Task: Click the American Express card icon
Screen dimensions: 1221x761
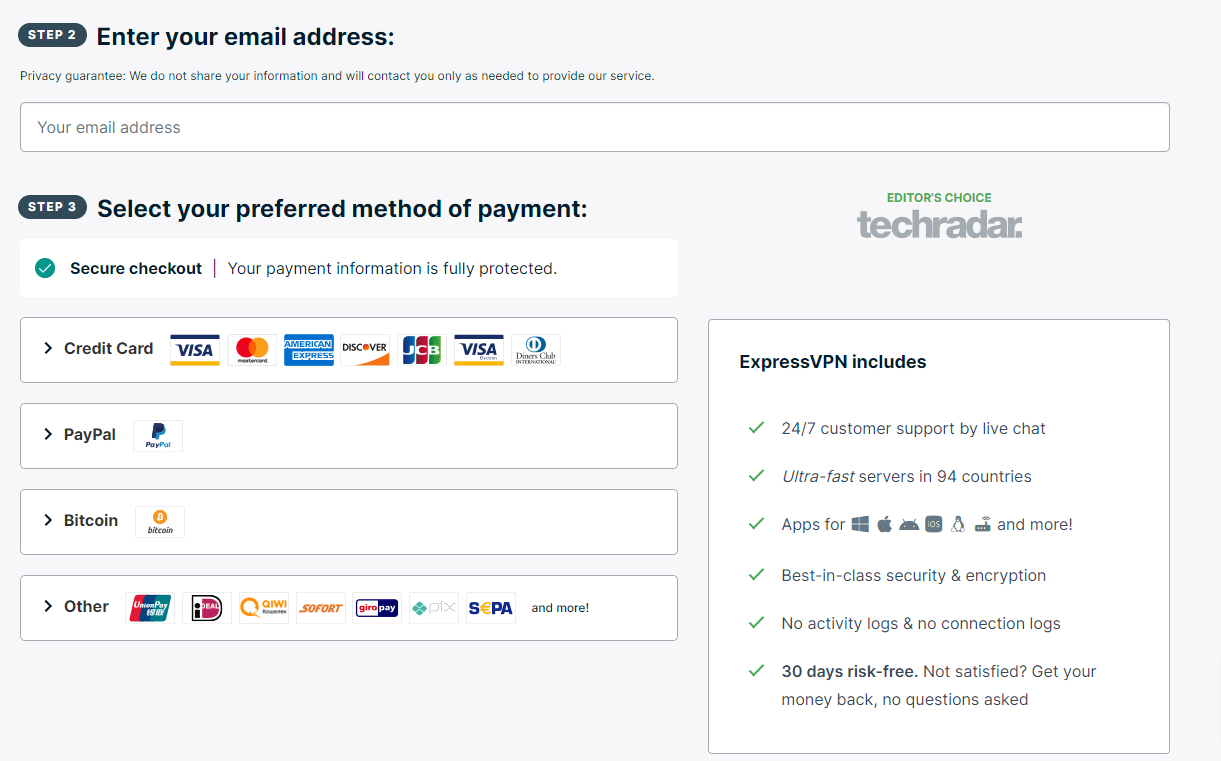Action: coord(309,350)
